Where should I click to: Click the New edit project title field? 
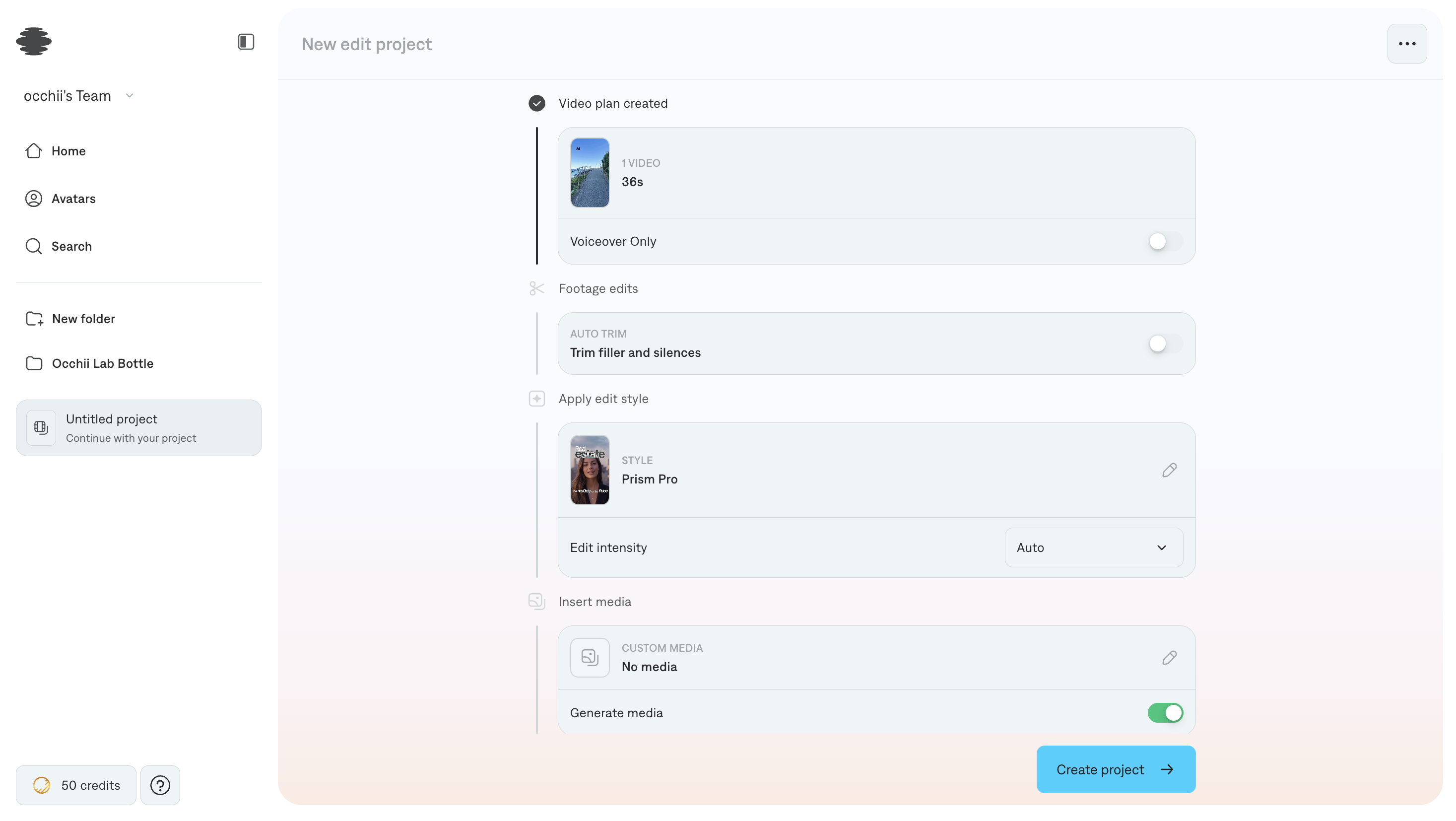click(x=366, y=44)
